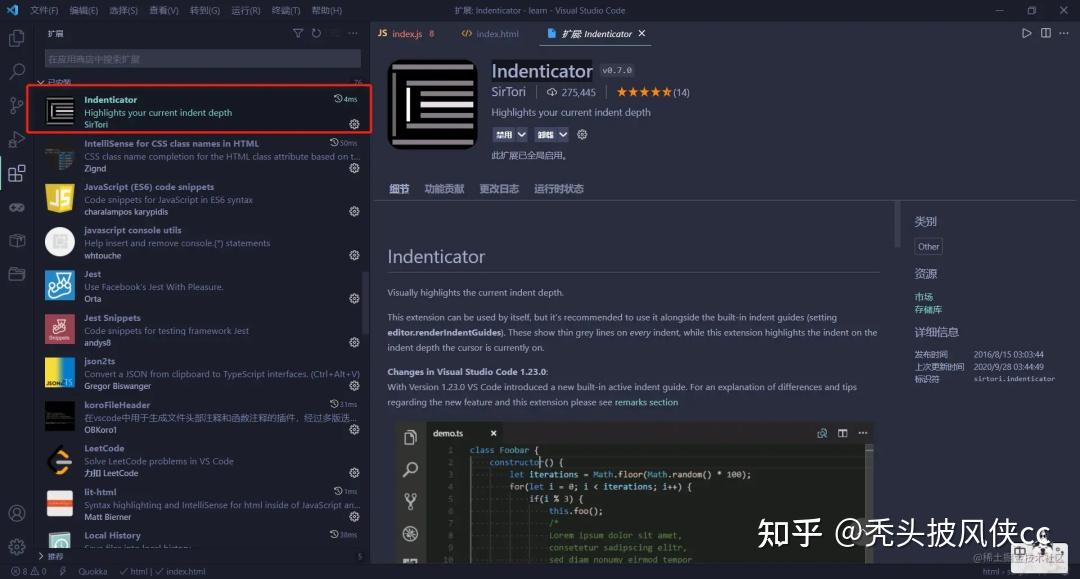This screenshot has width=1080, height=579.
Task: Click the filter extensions funnel icon
Action: (298, 33)
